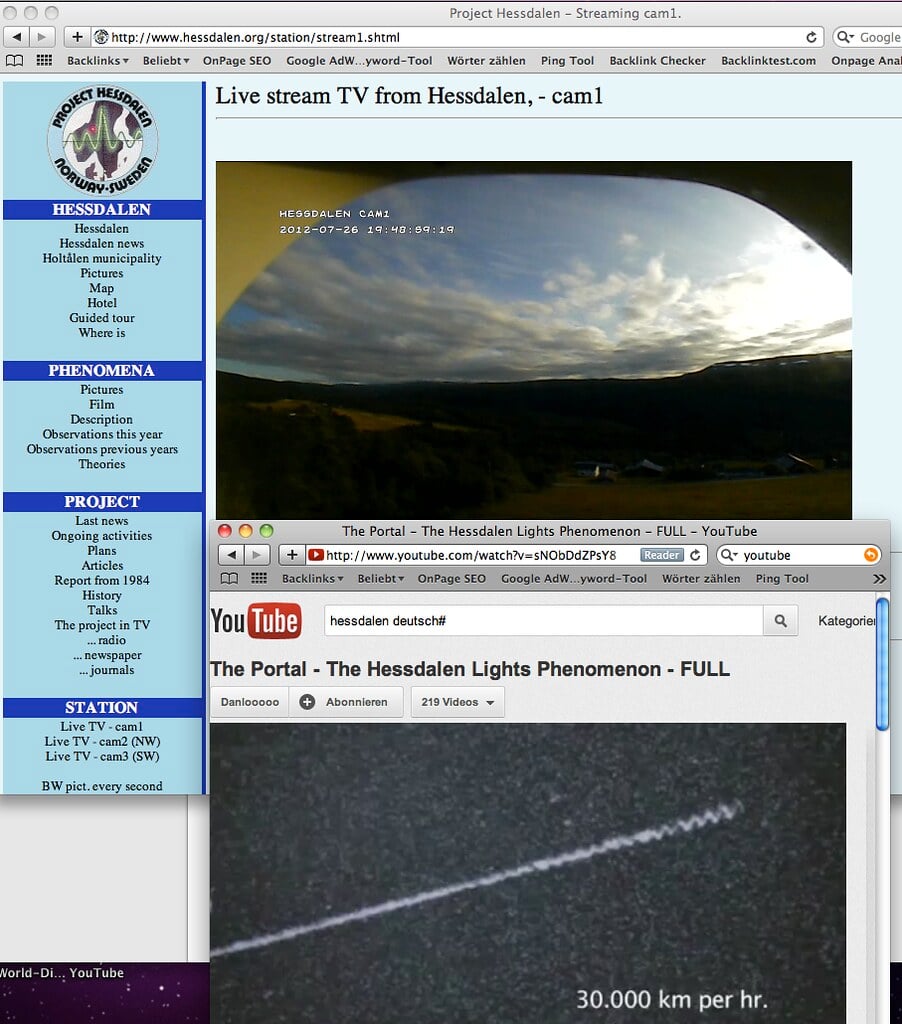The image size is (902, 1024).
Task: Go back in the YouTube window
Action: (231, 555)
